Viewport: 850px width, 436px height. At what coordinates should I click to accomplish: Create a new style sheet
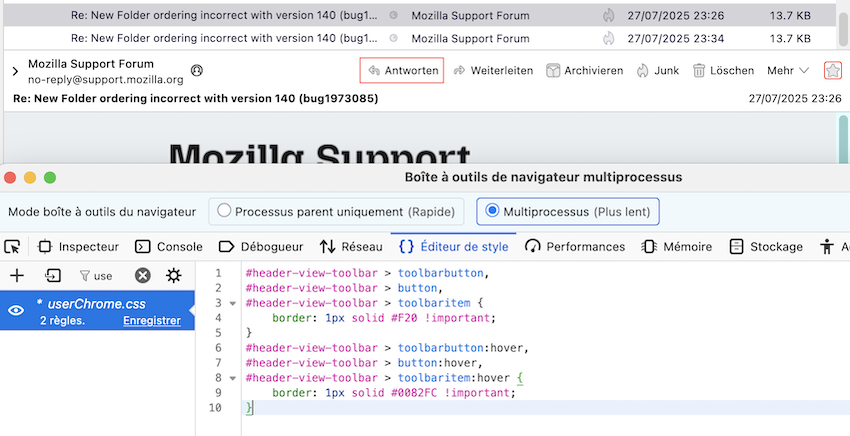click(17, 275)
